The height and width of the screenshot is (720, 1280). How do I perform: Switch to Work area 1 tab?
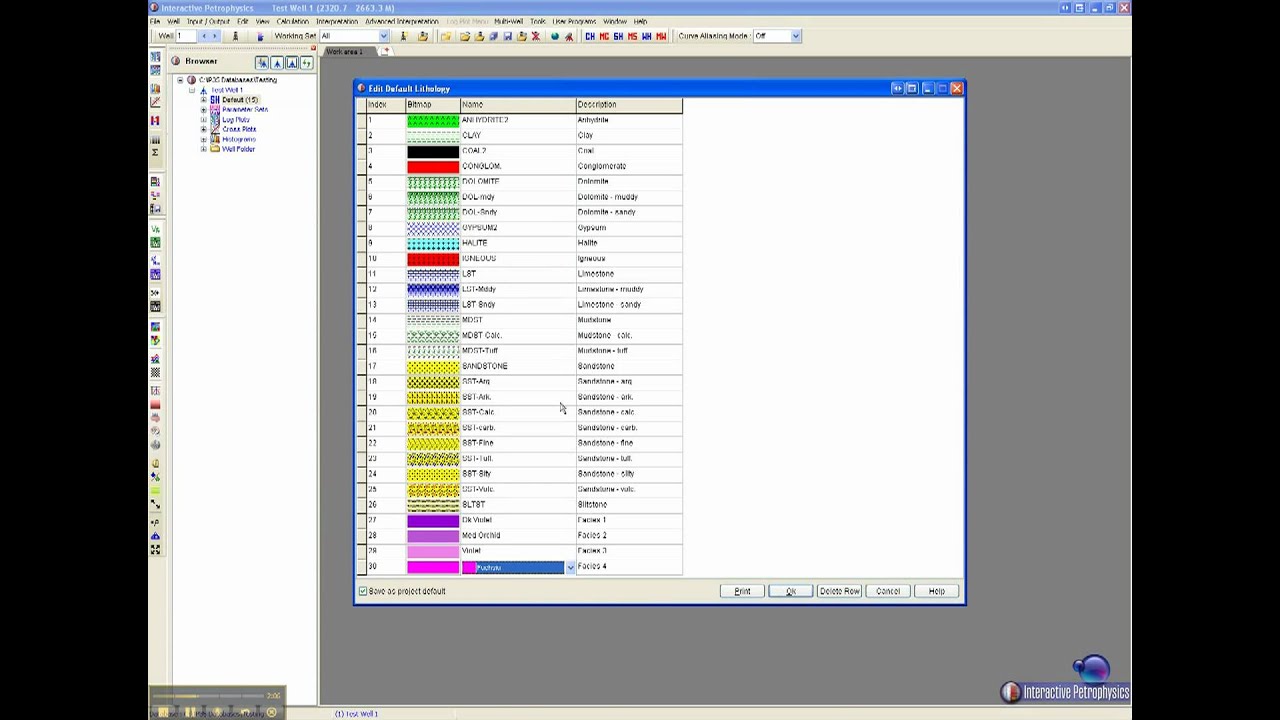(x=345, y=52)
